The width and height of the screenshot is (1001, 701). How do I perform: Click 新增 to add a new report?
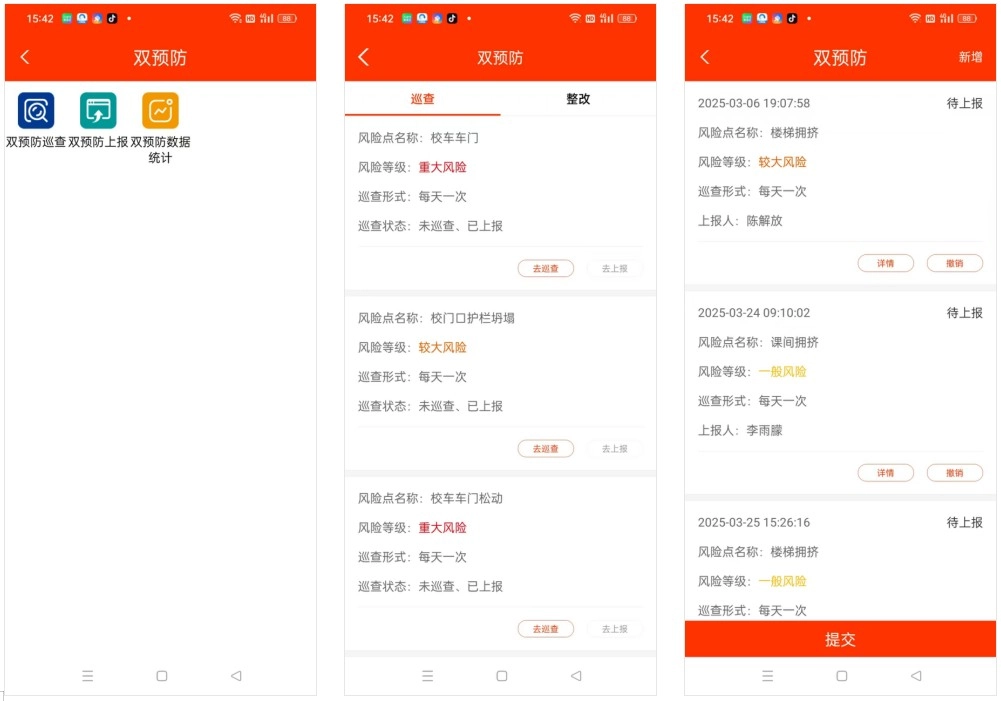(x=970, y=58)
